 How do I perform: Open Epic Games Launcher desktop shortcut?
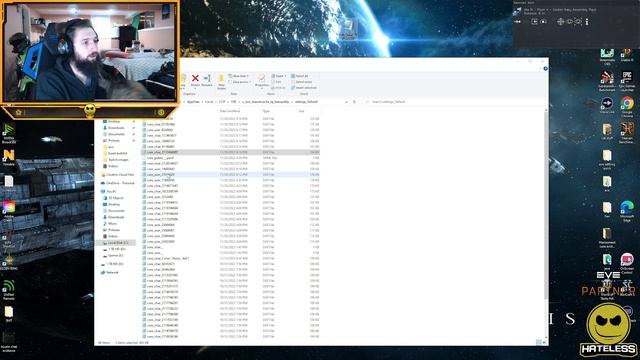tap(627, 77)
